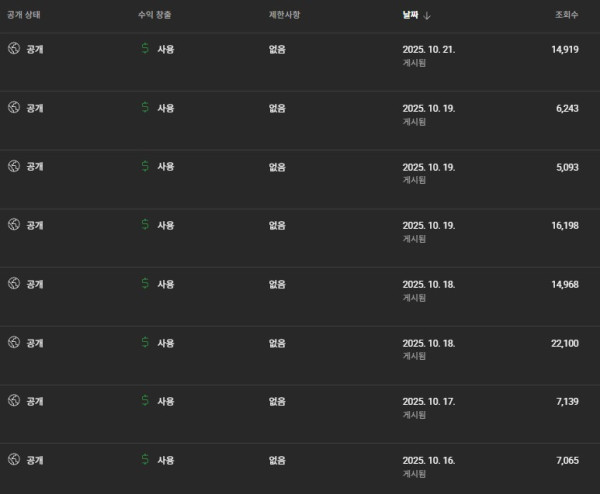
Task: Click the green dollar icon in the 22,100 views row
Action: 146,343
